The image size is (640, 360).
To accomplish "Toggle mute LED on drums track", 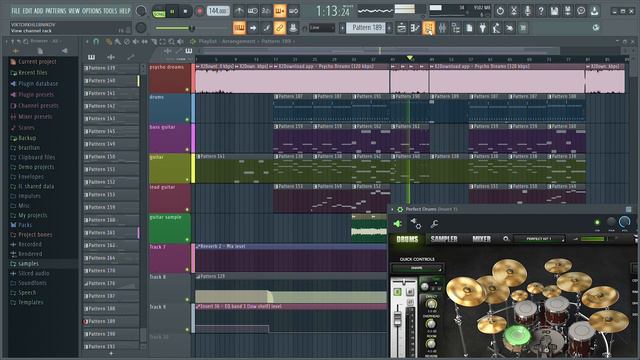I will pyautogui.click(x=187, y=120).
